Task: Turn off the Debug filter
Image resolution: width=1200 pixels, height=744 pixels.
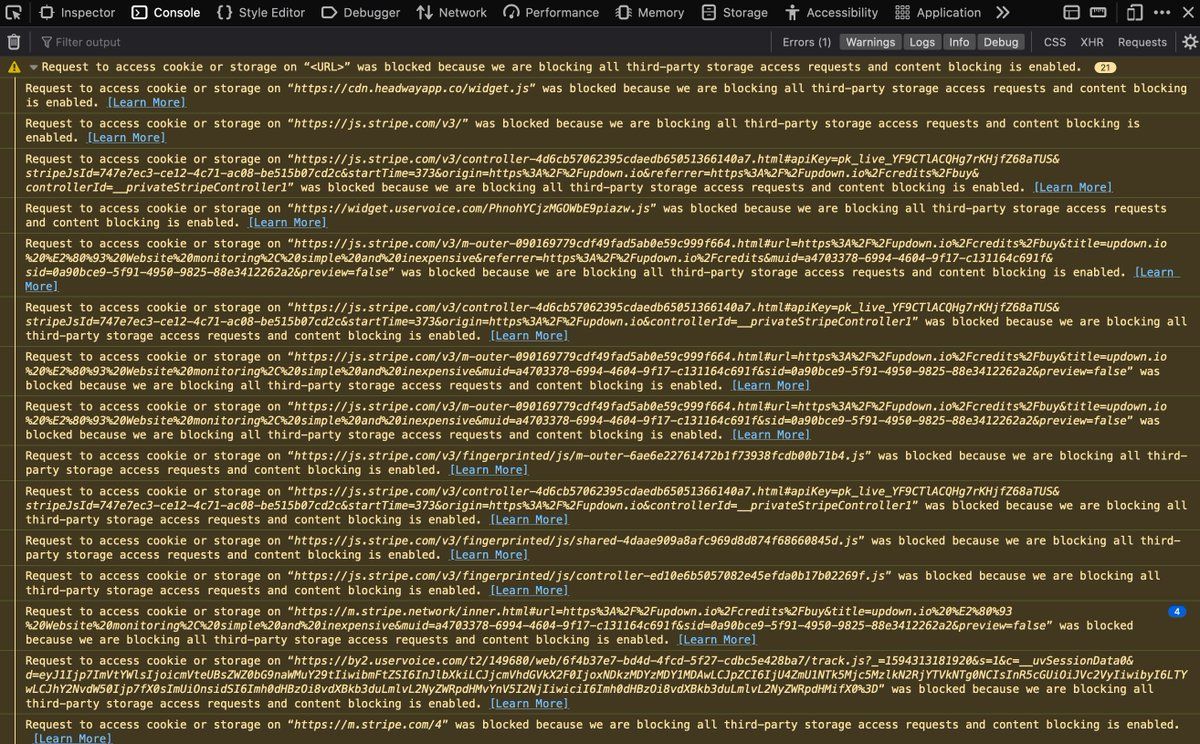Action: click(1000, 42)
